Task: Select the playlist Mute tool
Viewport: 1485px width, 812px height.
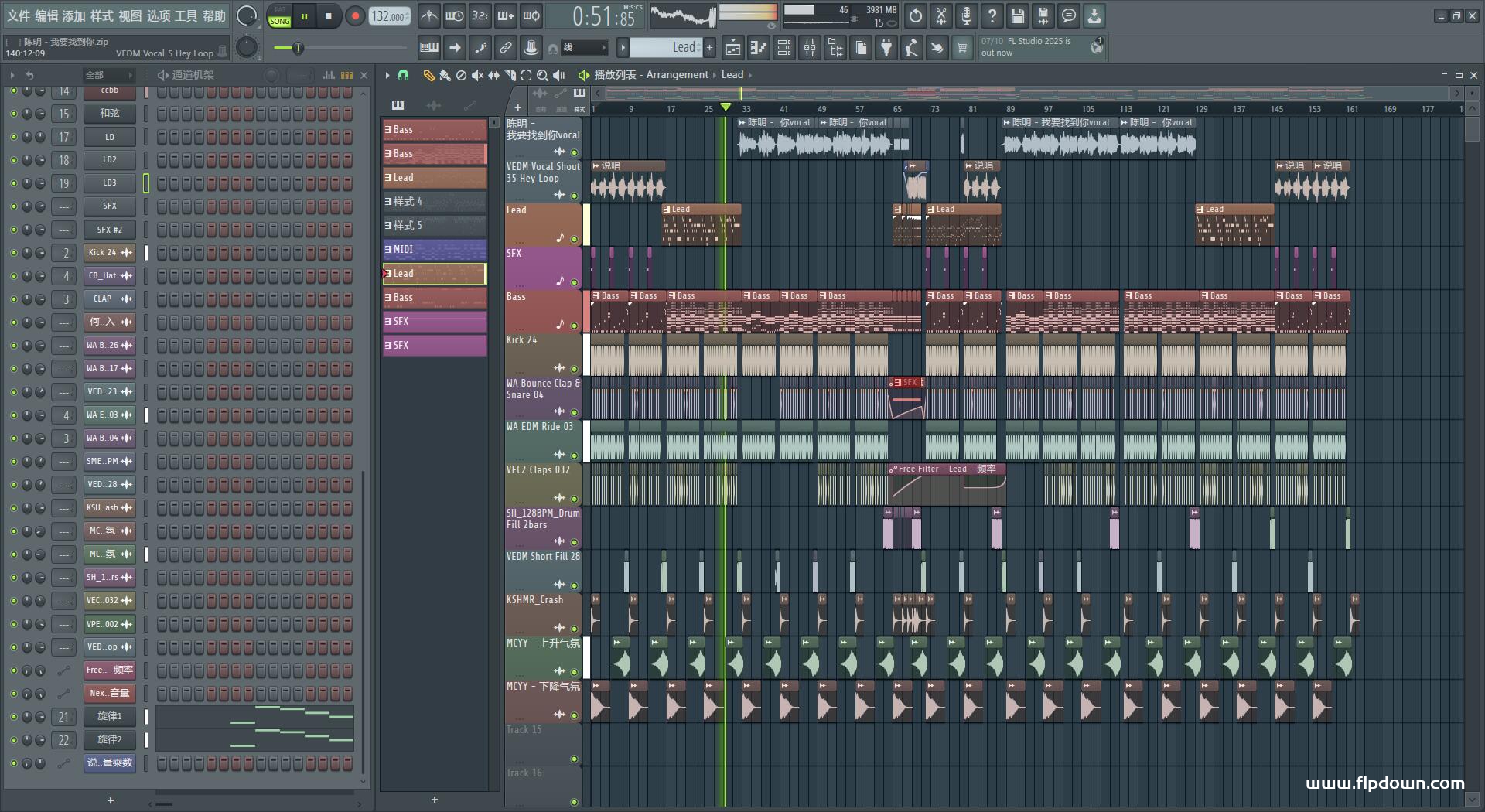Action: pos(477,75)
